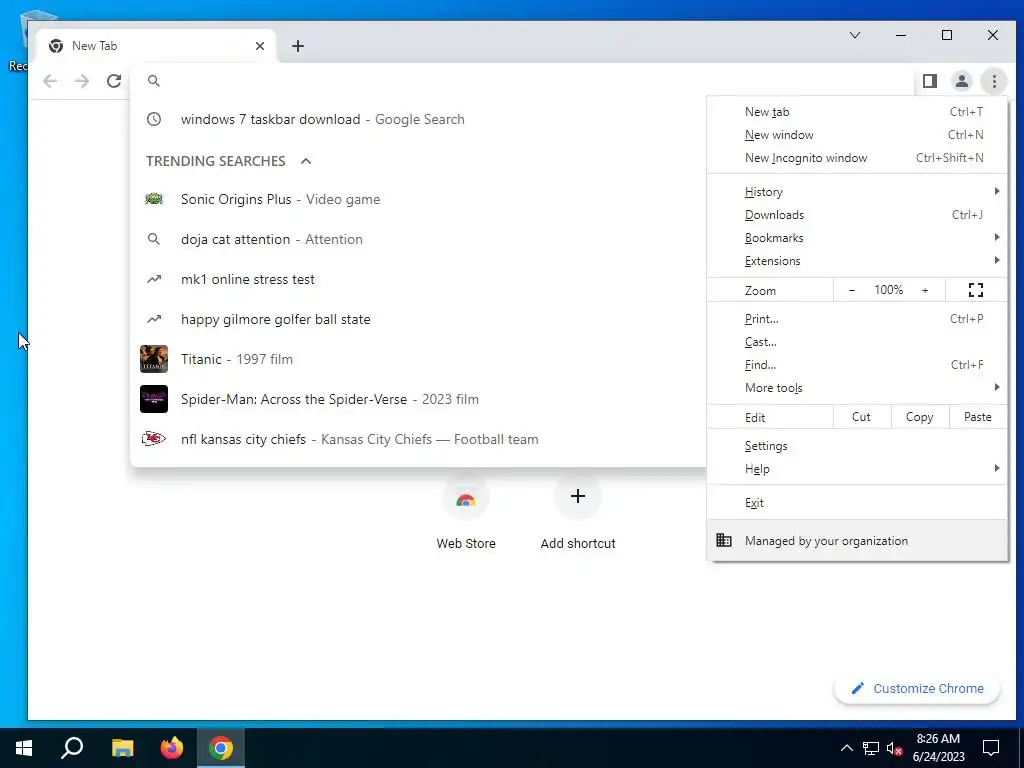Screen dimensions: 1024x768
Task: Select nfl kansas city chiefs suggestion
Action: (418, 439)
